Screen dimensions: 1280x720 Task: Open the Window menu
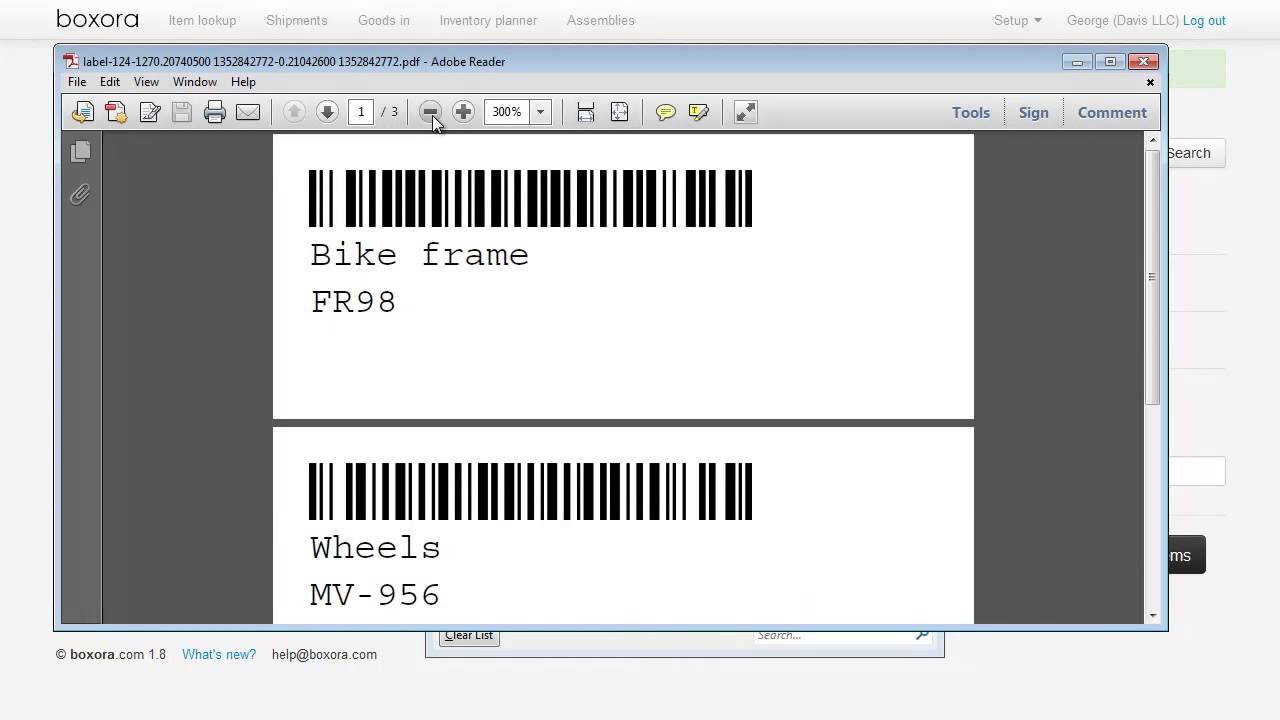195,82
